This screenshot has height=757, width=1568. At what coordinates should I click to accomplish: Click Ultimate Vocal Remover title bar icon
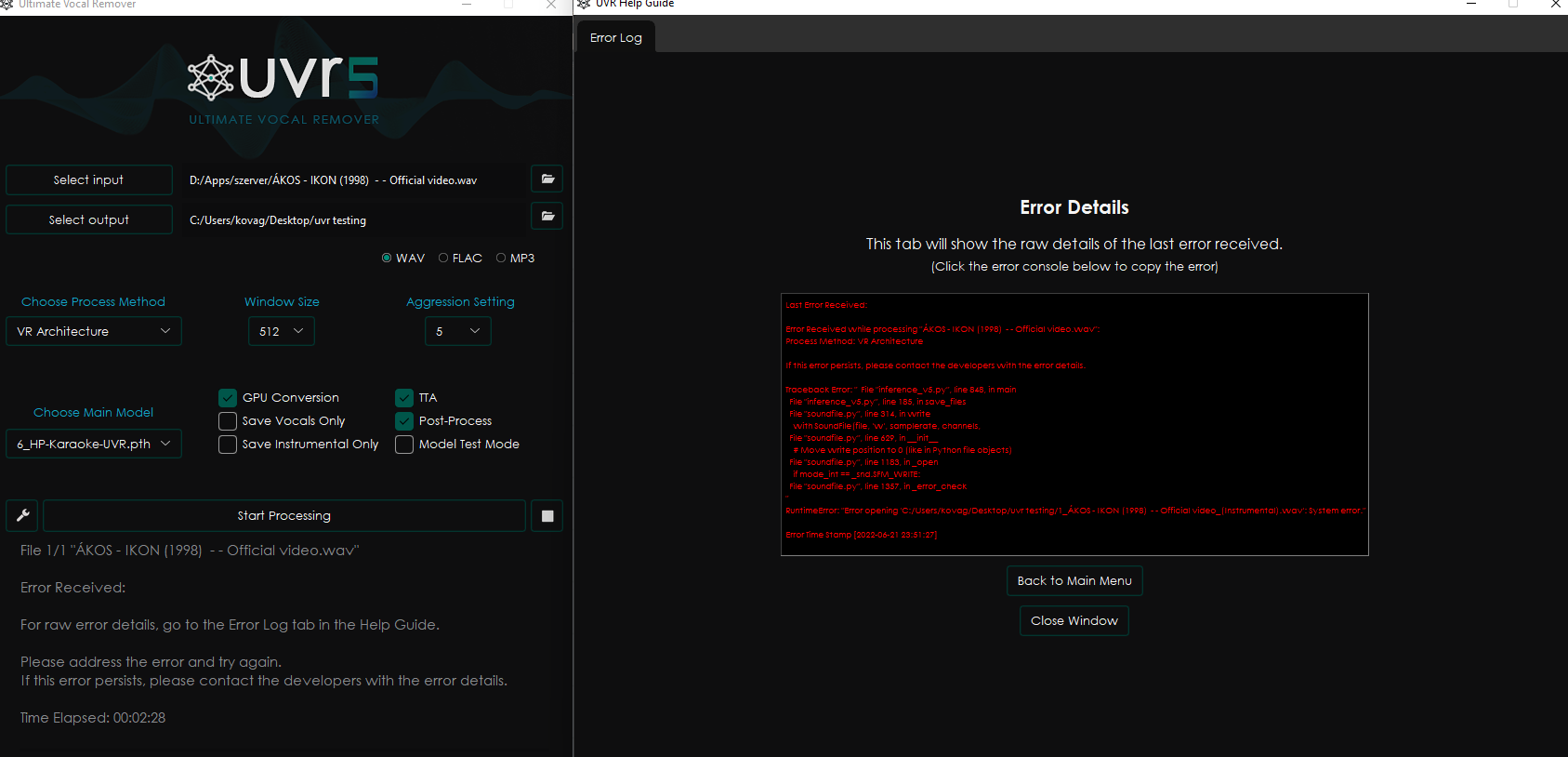tap(7, 5)
